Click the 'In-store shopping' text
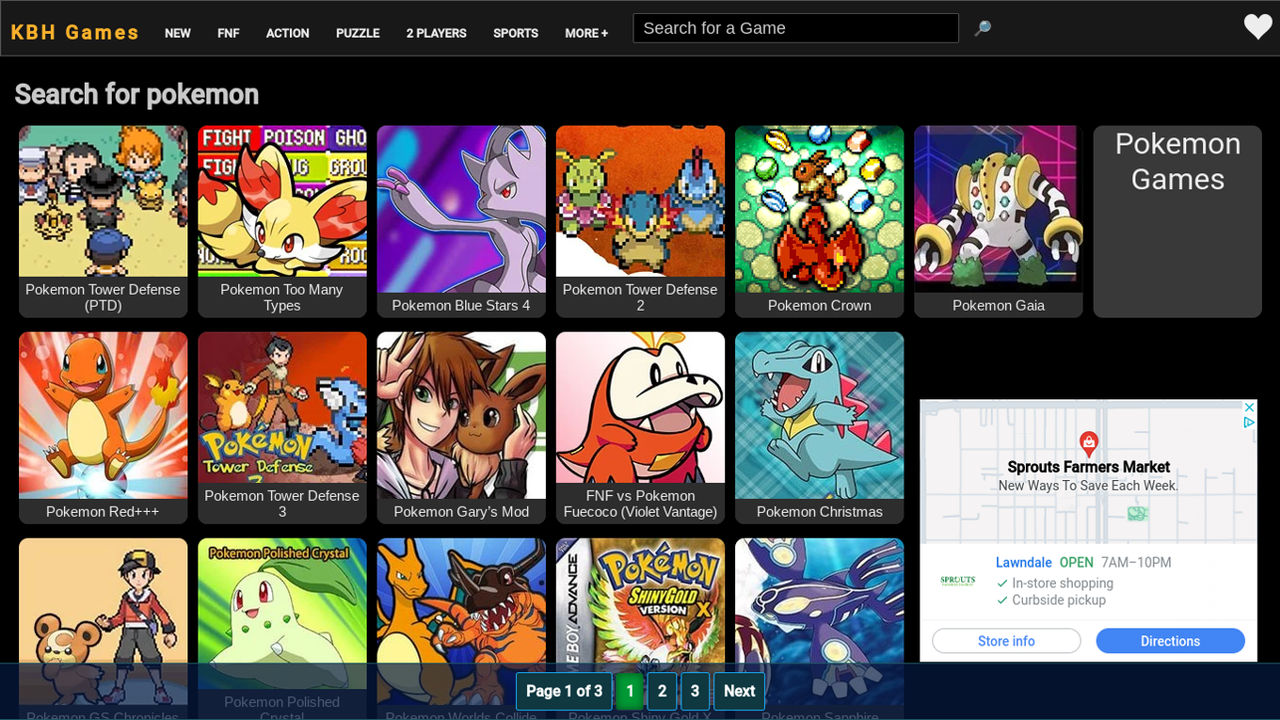The image size is (1280, 720). 1062,583
